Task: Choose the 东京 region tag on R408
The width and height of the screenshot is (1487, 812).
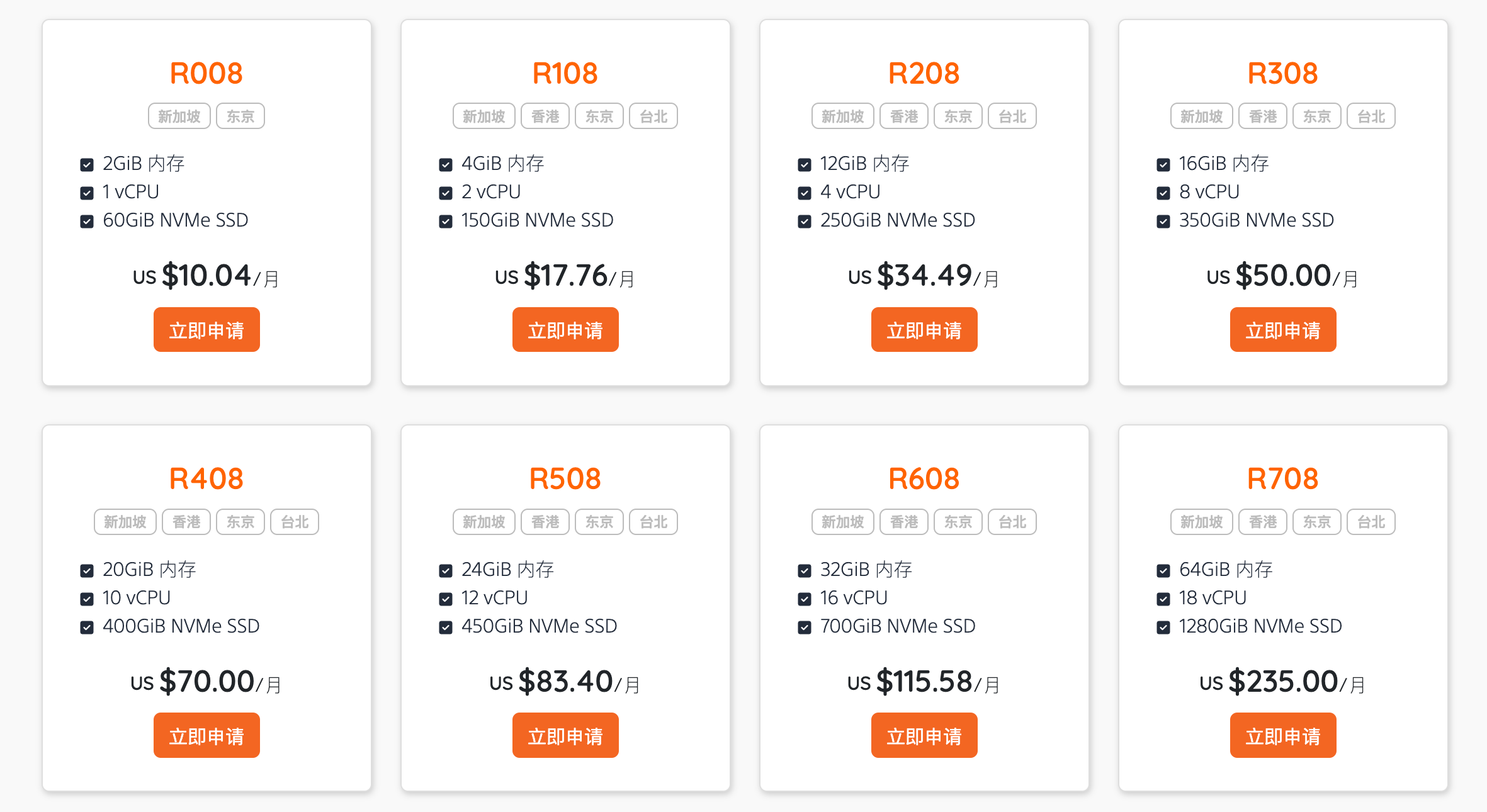Action: pos(240,522)
